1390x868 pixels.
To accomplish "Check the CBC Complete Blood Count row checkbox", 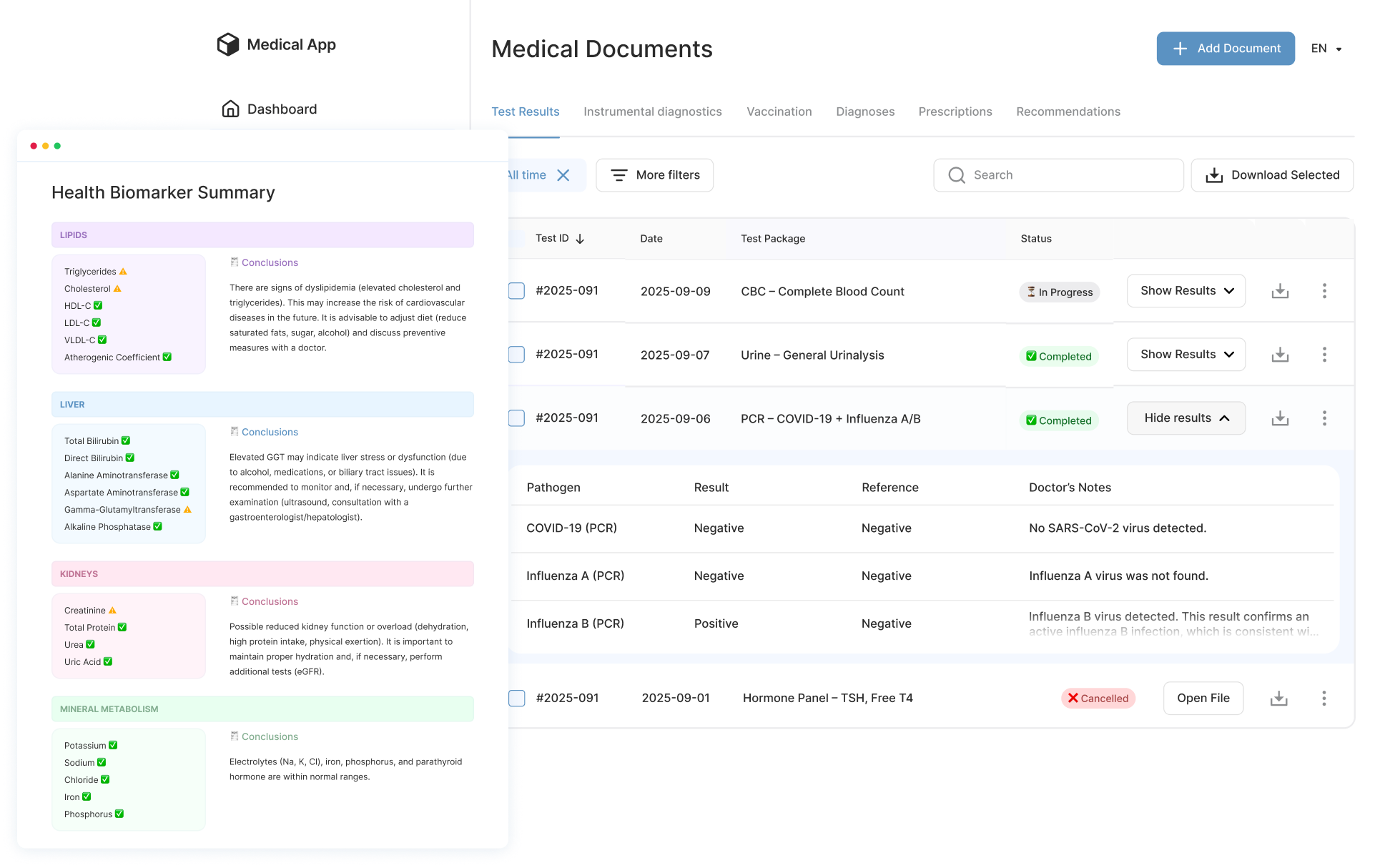I will (x=517, y=291).
